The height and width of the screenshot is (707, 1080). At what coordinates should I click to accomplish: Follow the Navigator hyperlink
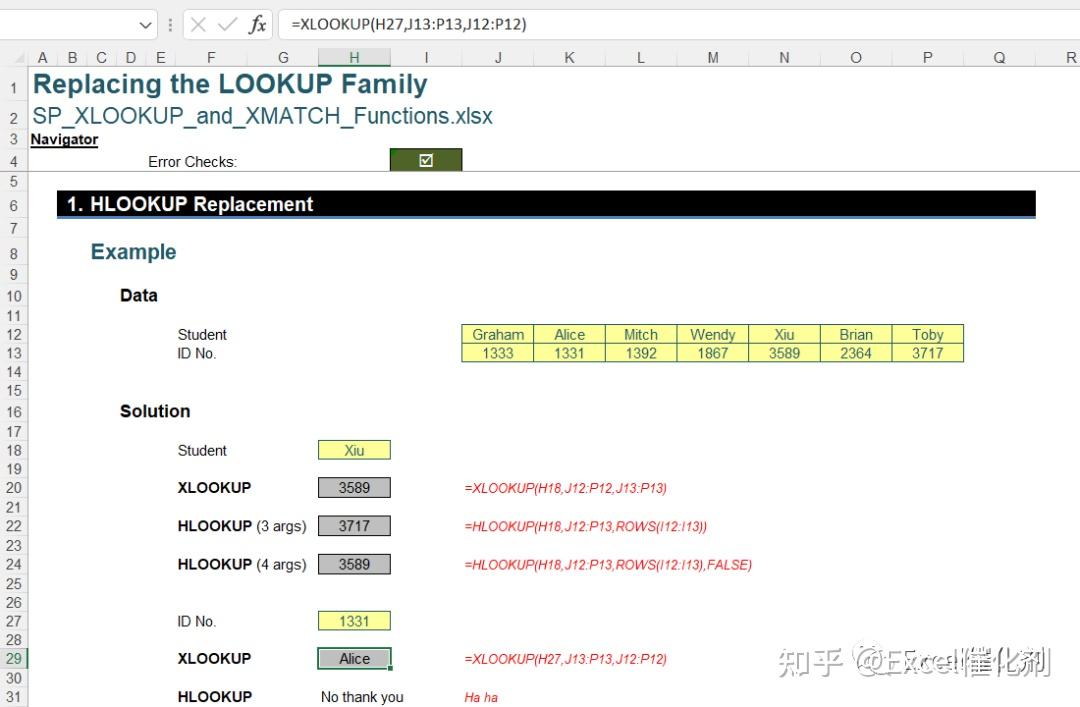coord(63,139)
